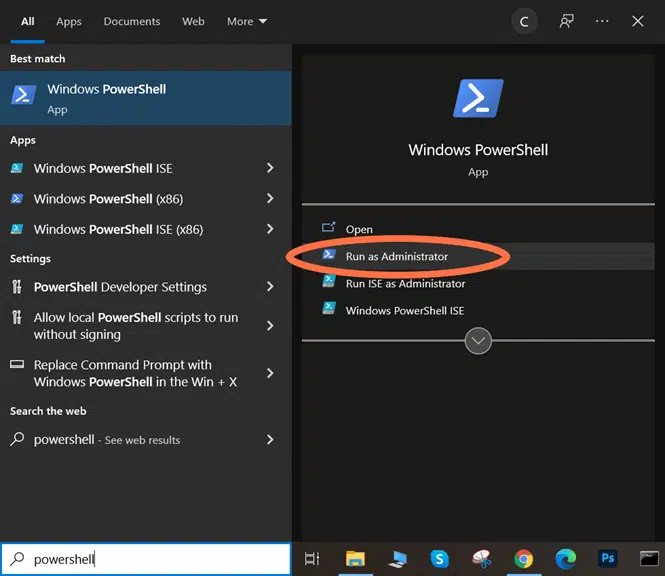Expand Allow local PowerShell scripts arrow
665x576 pixels.
point(270,326)
